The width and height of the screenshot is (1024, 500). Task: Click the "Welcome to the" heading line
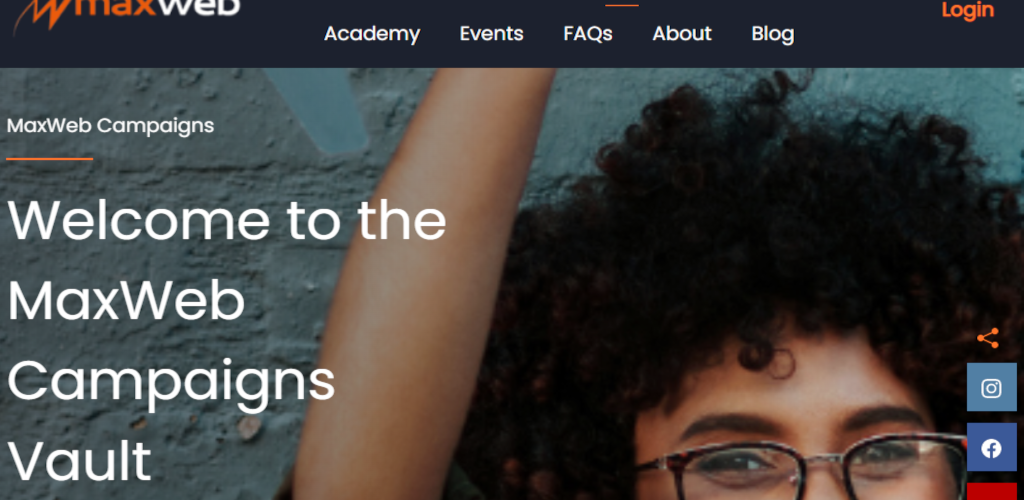click(x=227, y=220)
